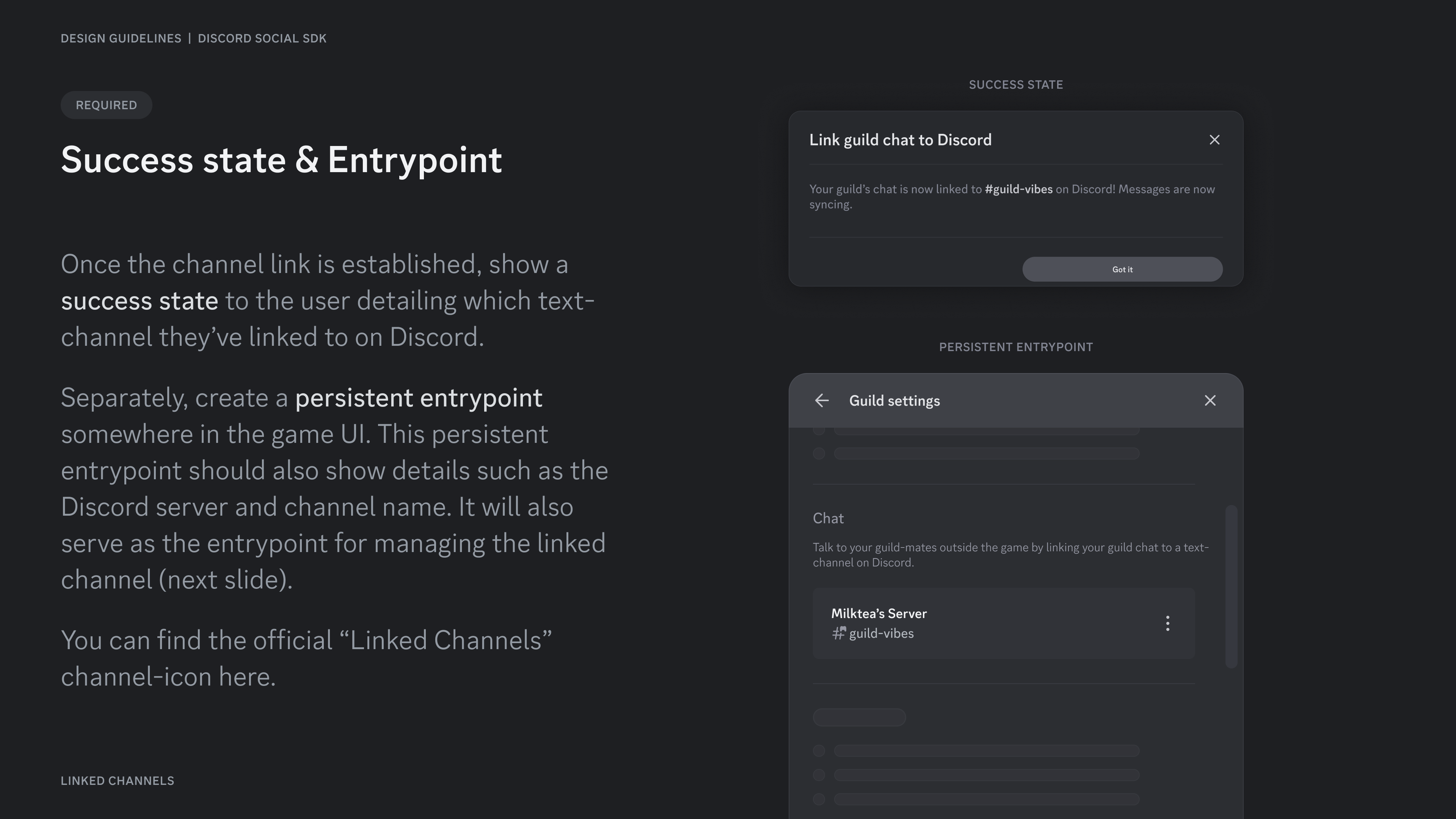Click the back arrow in Guild settings
1456x819 pixels.
coord(822,401)
